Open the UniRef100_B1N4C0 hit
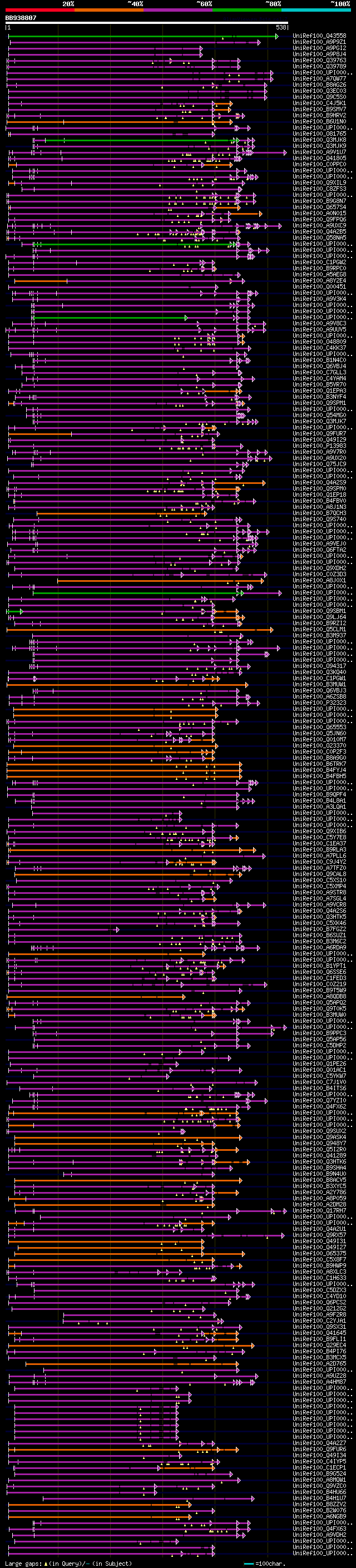 click(x=319, y=360)
